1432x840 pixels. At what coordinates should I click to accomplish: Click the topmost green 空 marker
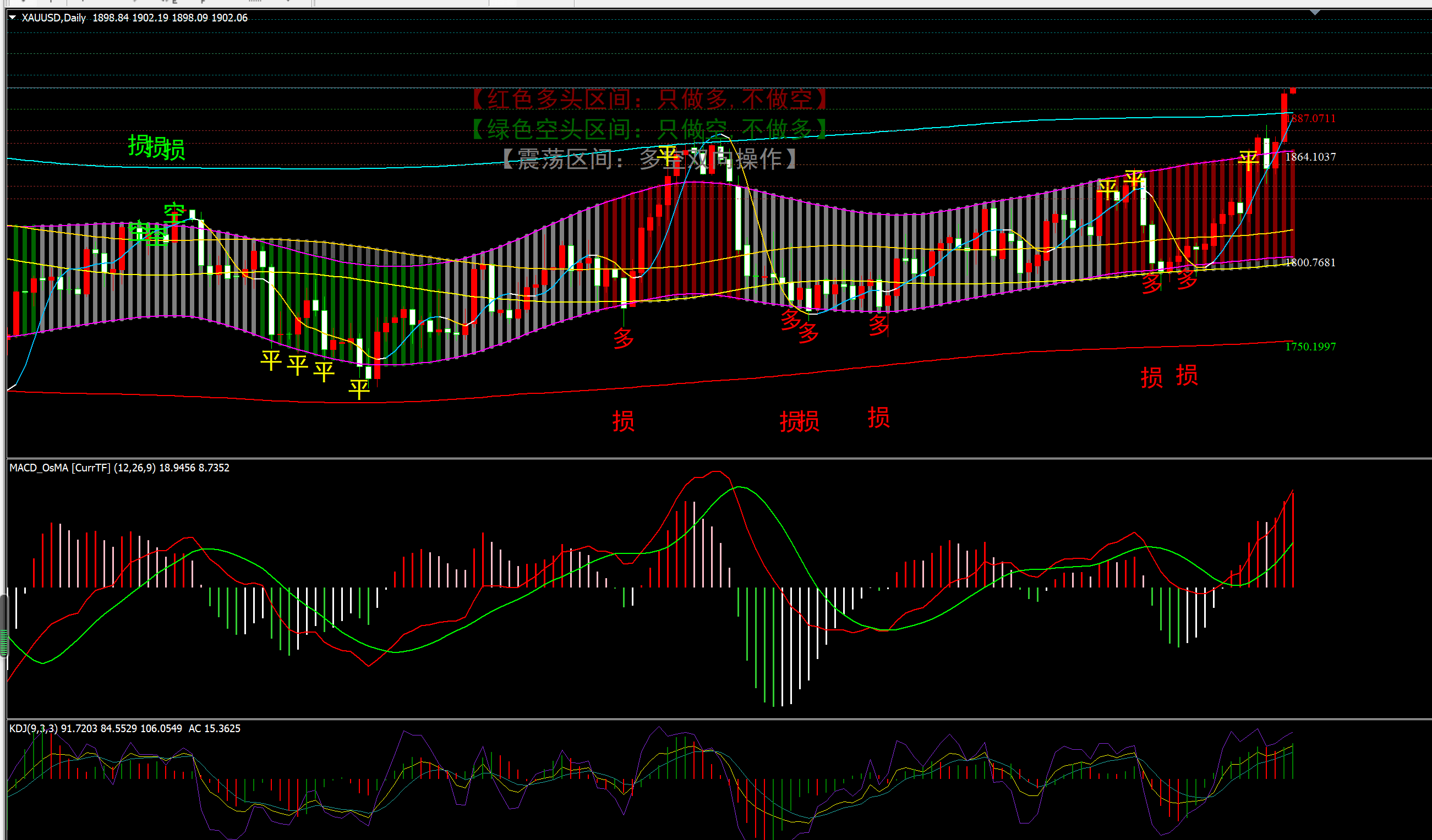point(174,213)
